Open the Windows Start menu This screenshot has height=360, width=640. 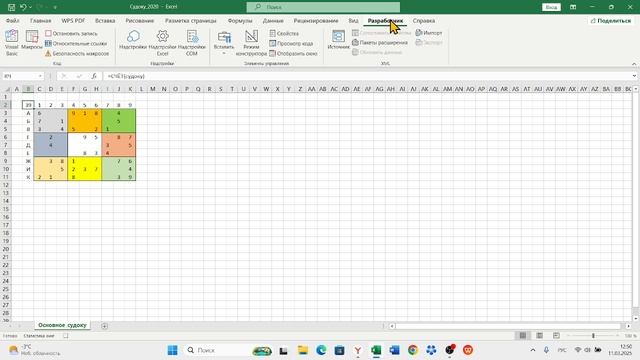[172, 350]
